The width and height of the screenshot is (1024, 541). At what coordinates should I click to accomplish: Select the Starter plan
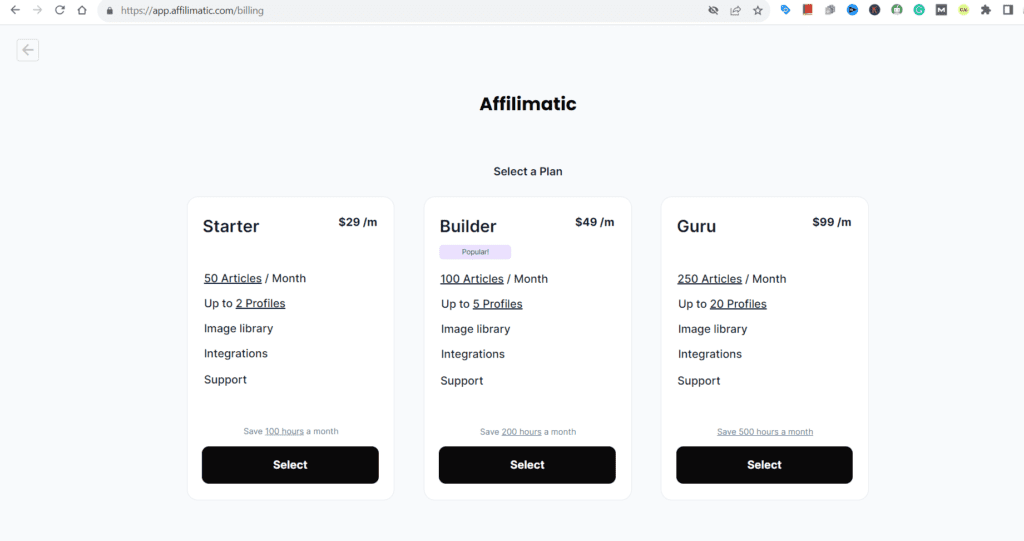(x=290, y=465)
